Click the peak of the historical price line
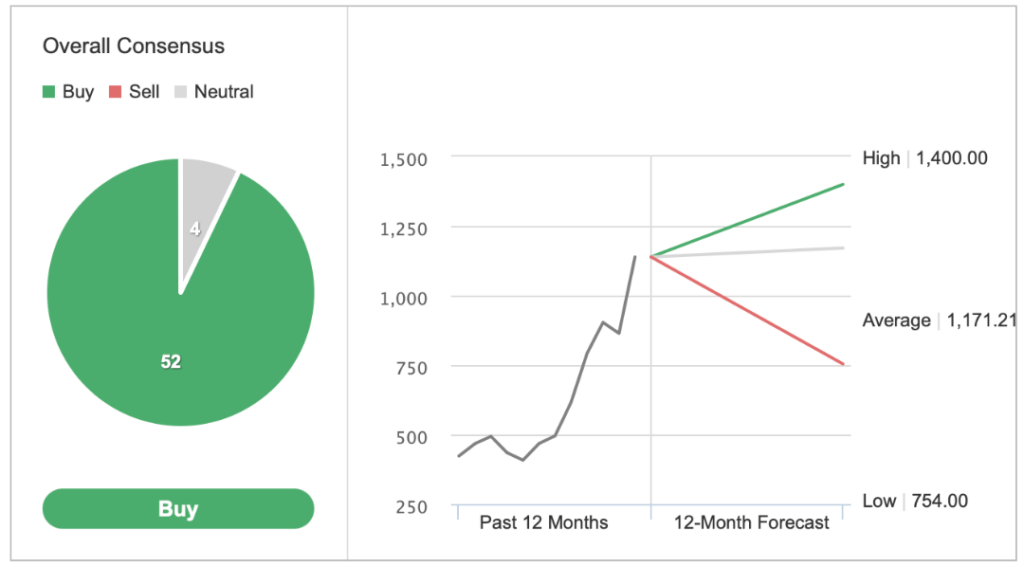 point(634,257)
